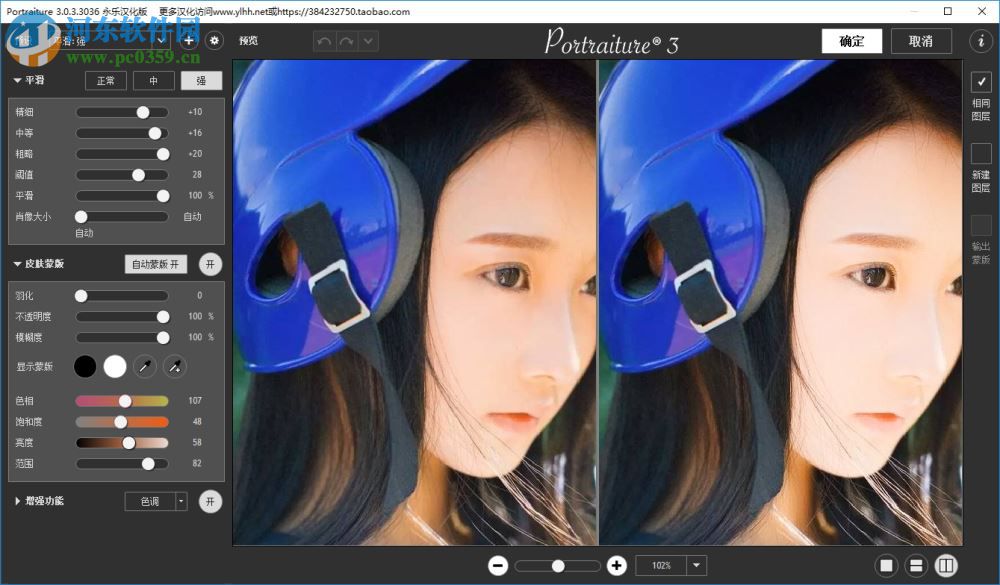
Task: Click the plus icon to add a new preset
Action: point(189,40)
